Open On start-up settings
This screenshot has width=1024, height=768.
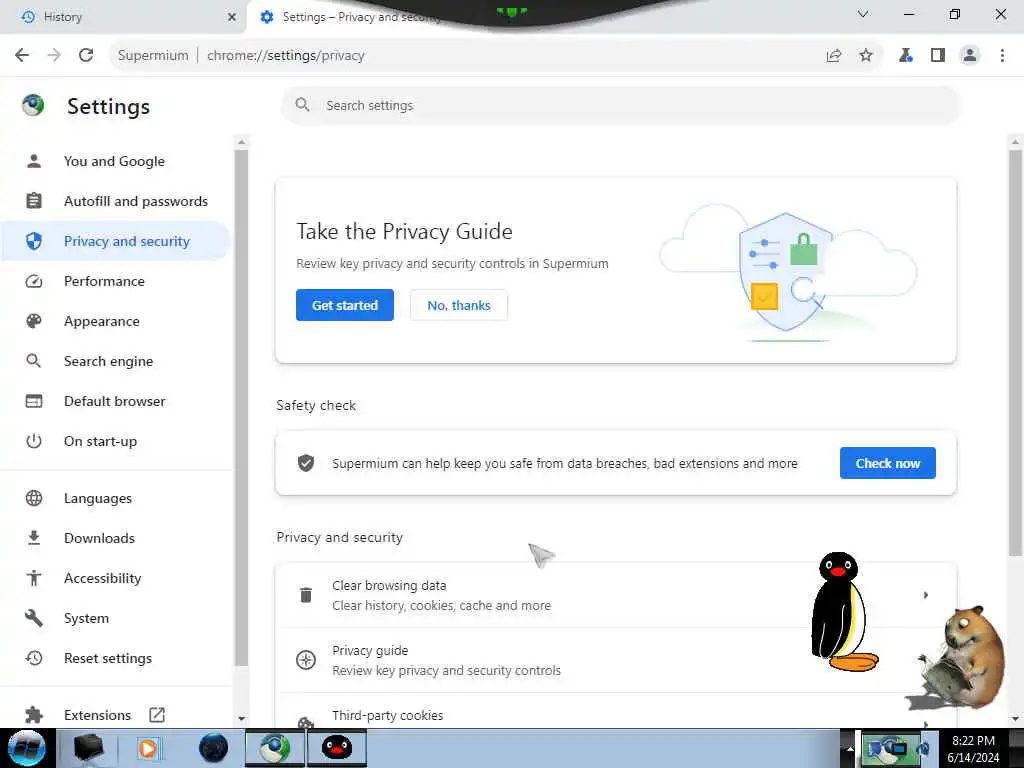pos(116,441)
